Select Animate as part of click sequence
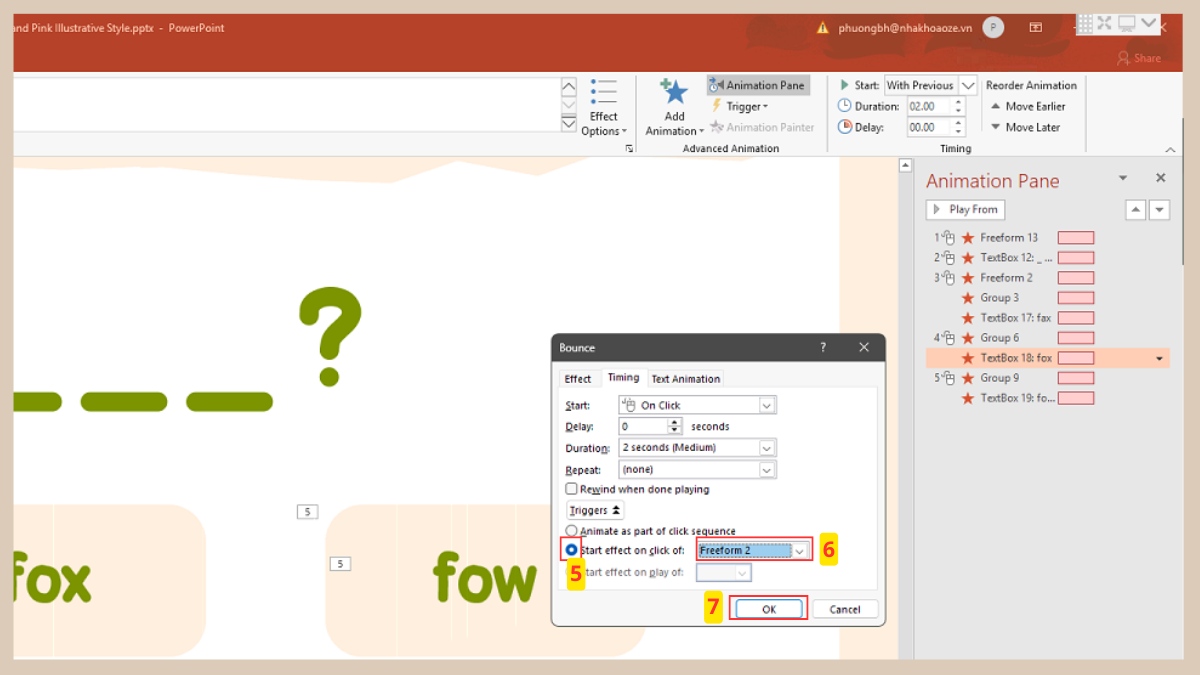The height and width of the screenshot is (675, 1200). pyautogui.click(x=572, y=531)
